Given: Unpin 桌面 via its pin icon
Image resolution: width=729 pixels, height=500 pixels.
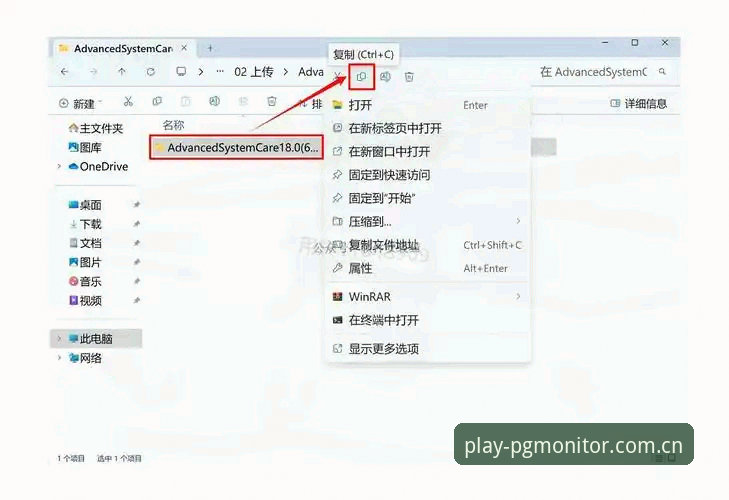Looking at the screenshot, I should tap(136, 205).
